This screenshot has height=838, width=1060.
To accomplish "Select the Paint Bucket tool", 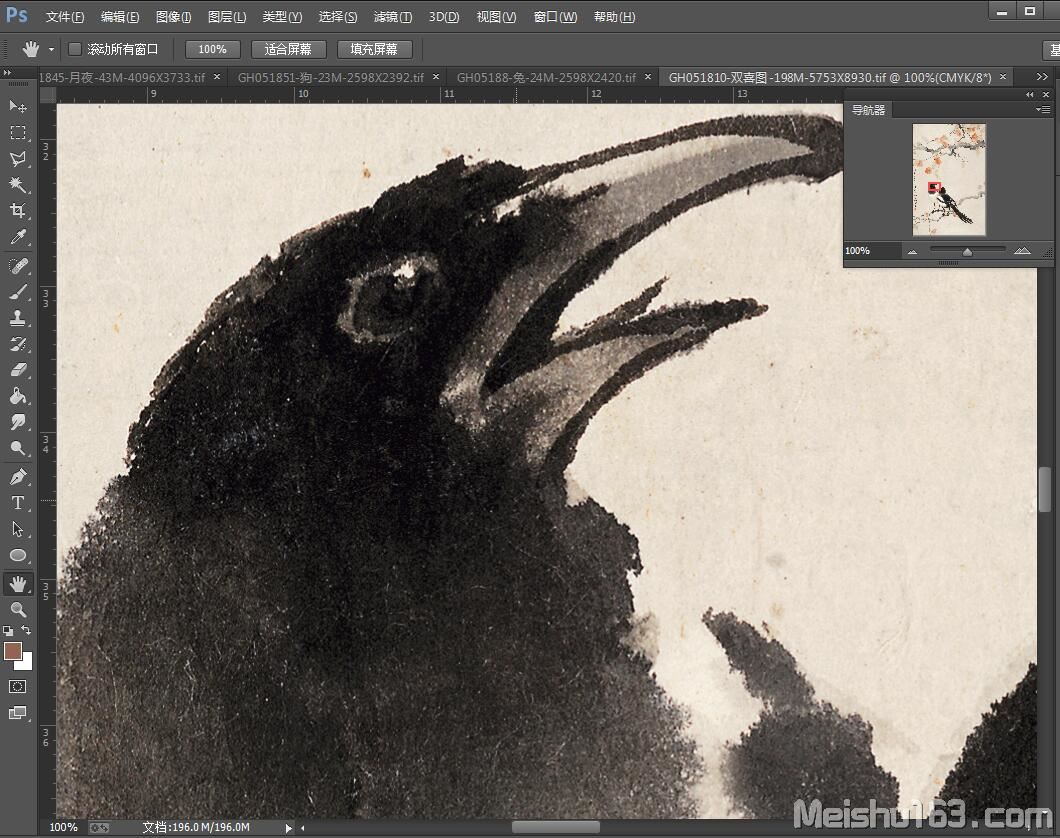I will 18,396.
